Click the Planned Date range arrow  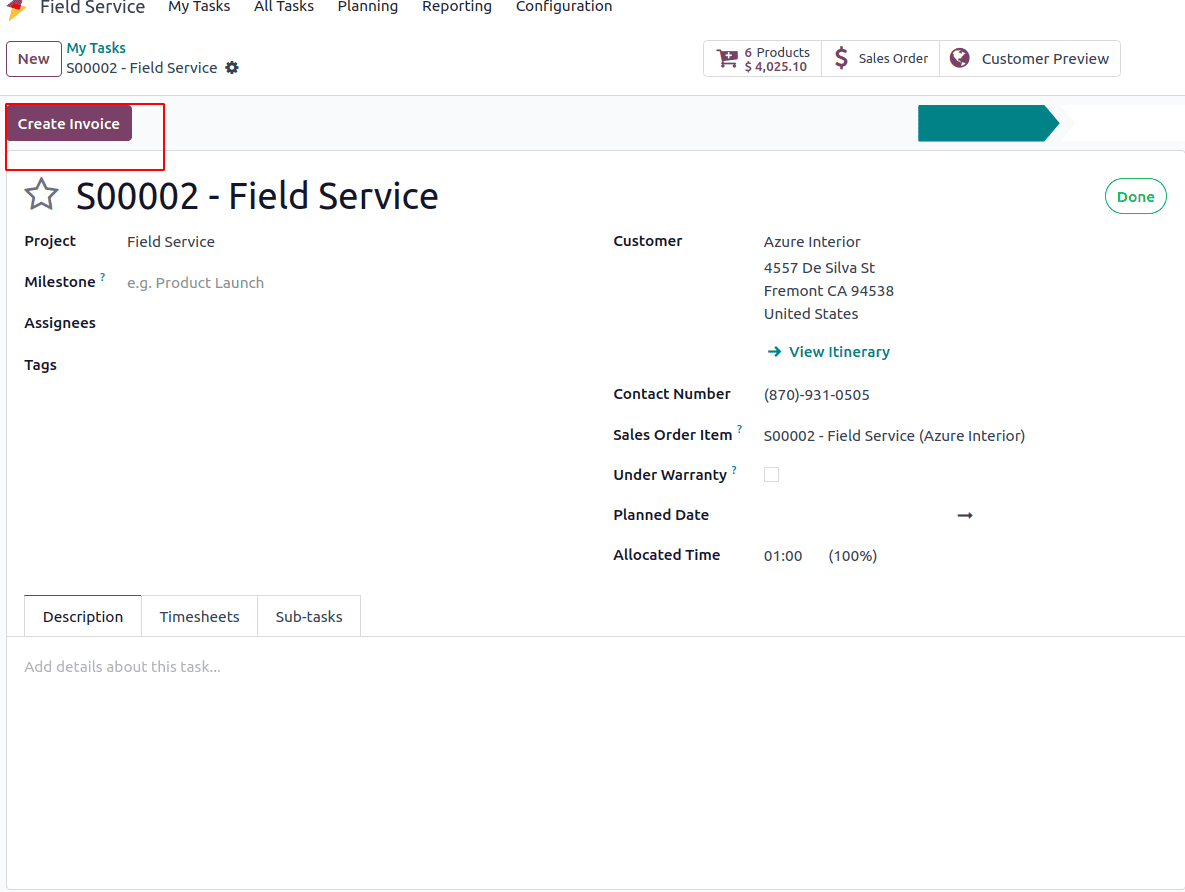965,515
